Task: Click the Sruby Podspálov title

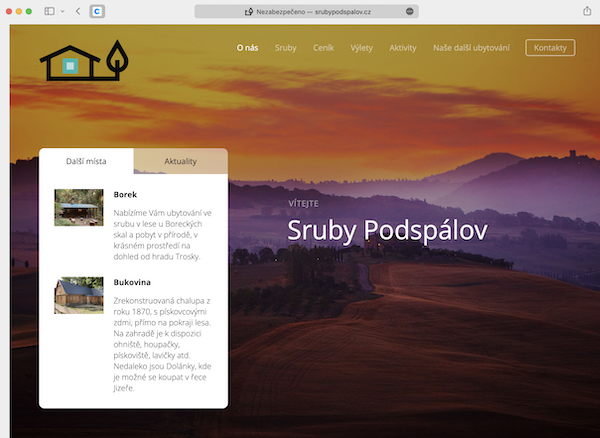Action: [387, 230]
